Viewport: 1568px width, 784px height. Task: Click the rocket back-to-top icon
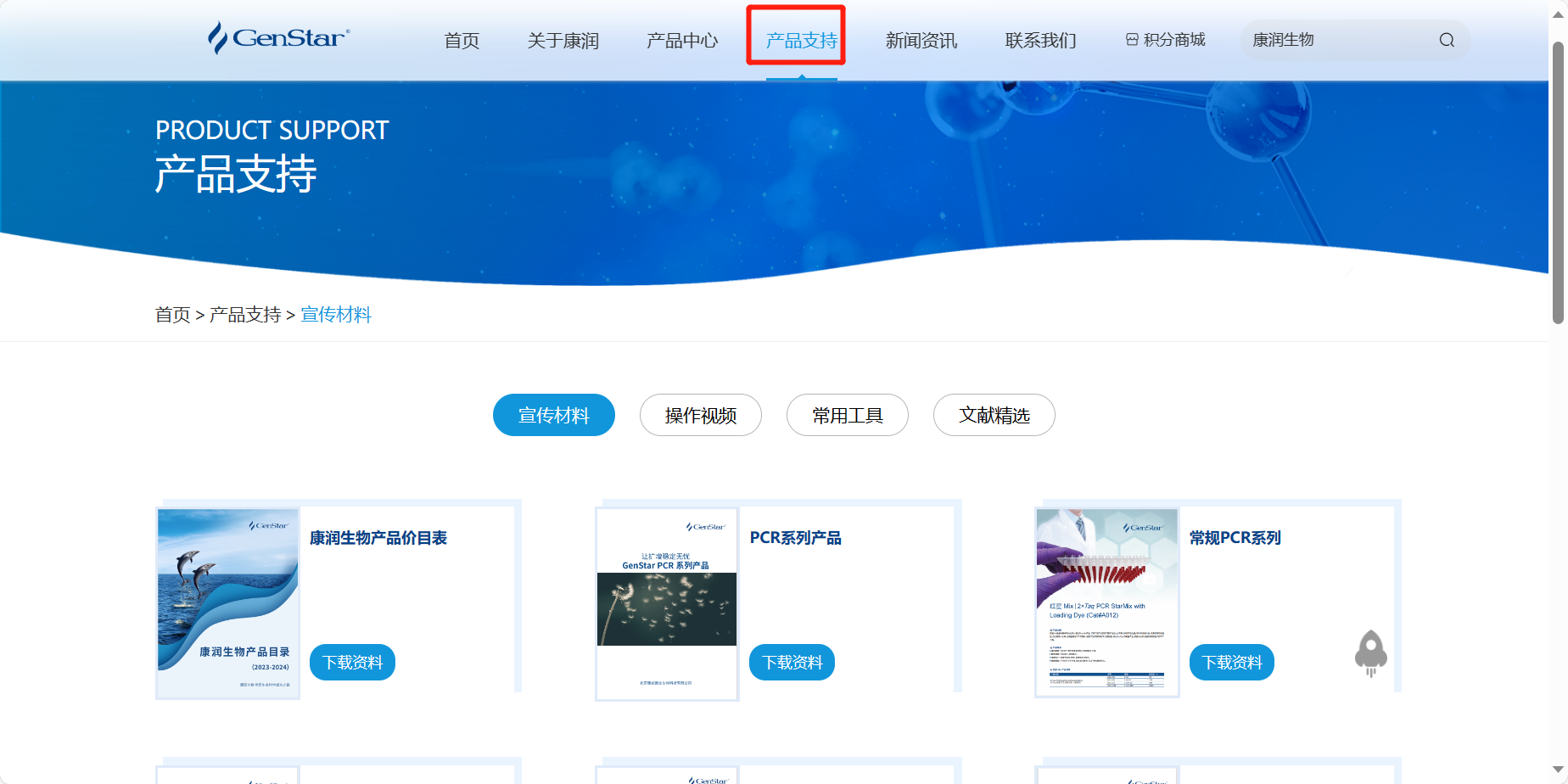click(x=1370, y=652)
